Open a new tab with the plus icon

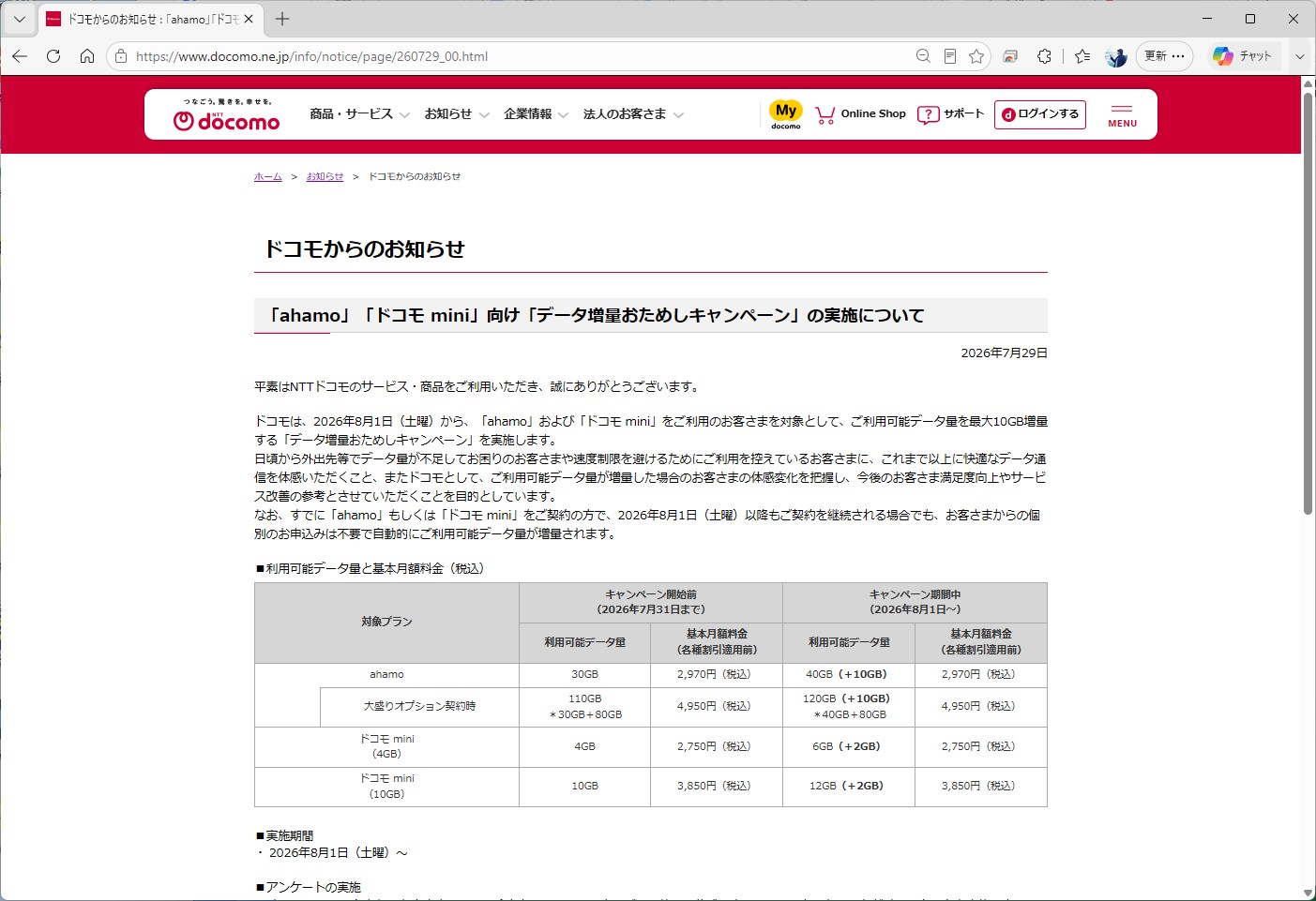pos(282,19)
